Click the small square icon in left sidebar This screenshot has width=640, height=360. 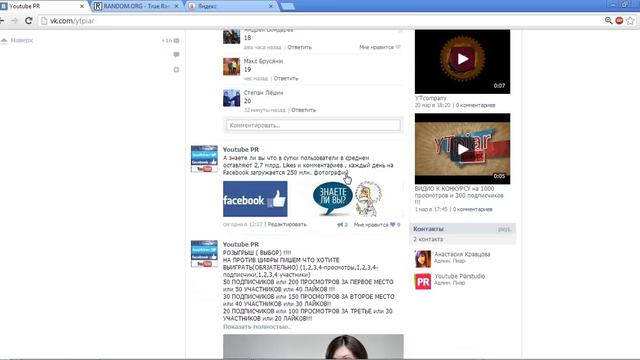point(176,70)
